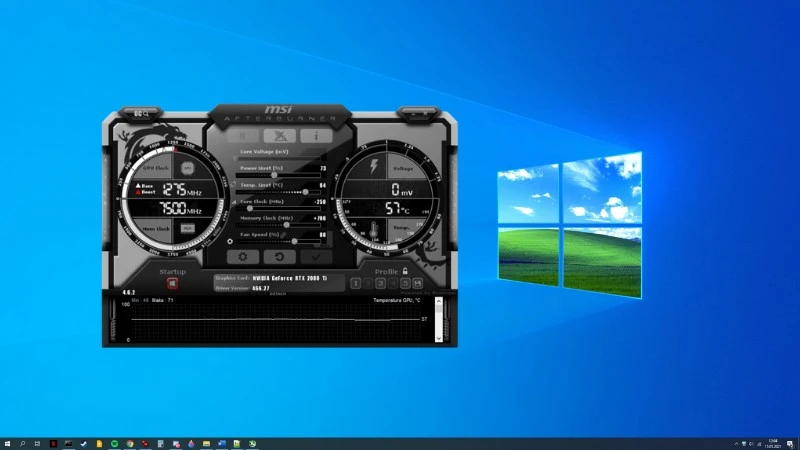Screen dimensions: 800x450
Task: Minimize the Afterburner window
Action: pyautogui.click(x=413, y=114)
